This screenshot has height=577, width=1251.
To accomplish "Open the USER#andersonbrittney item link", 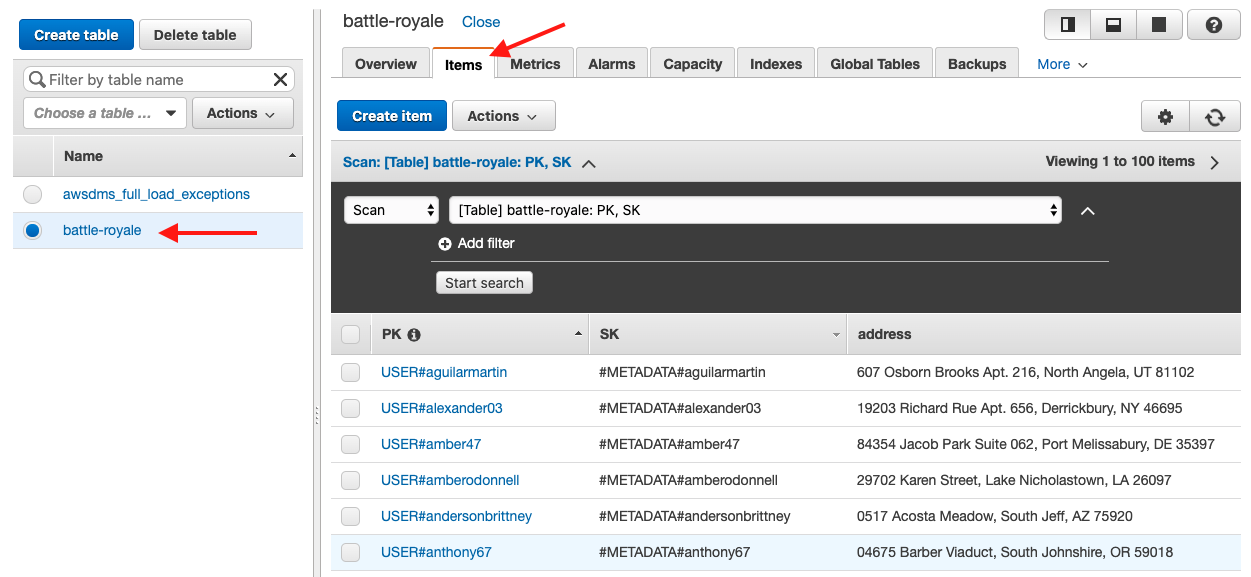I will click(x=456, y=516).
